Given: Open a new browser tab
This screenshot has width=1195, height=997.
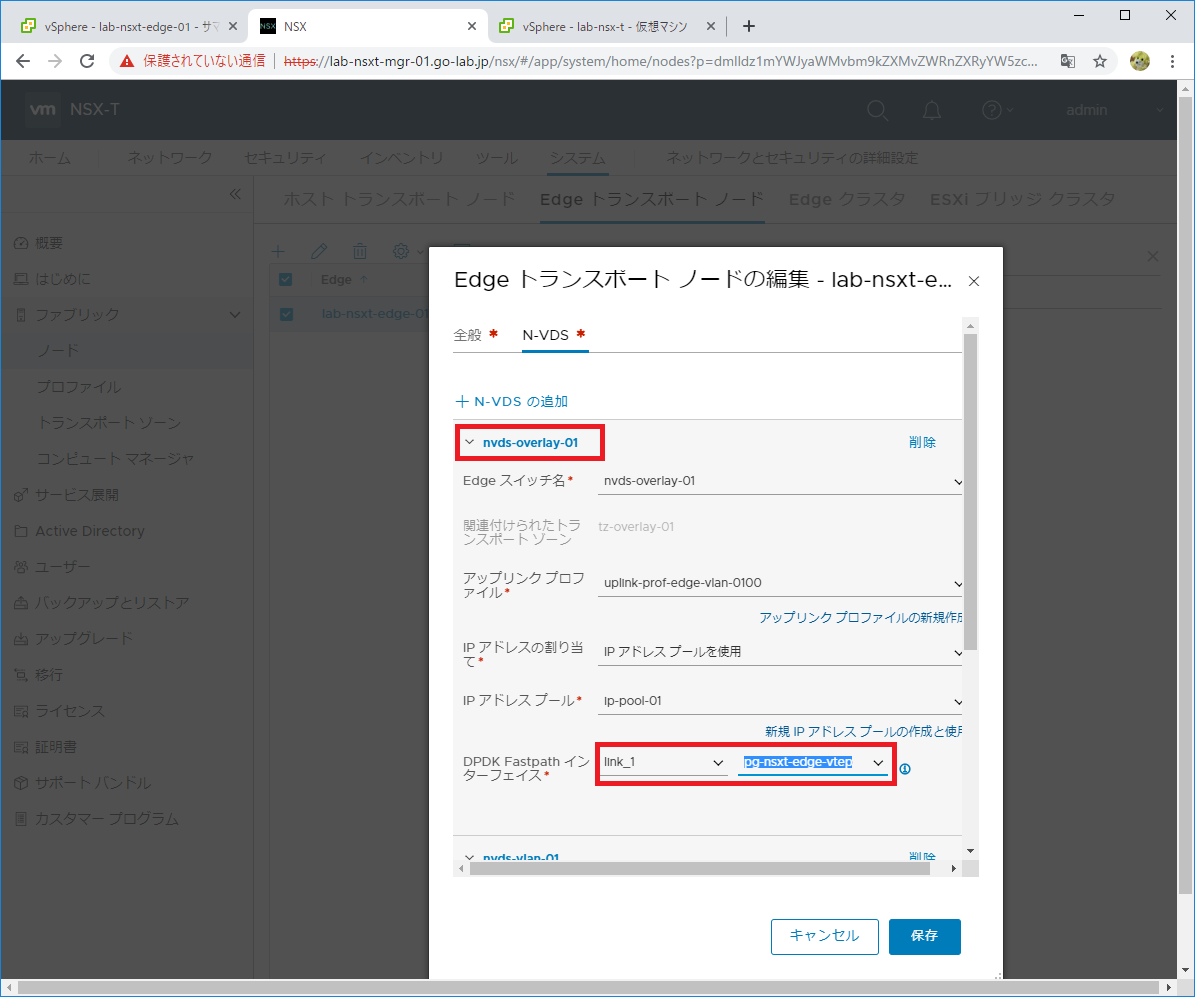Looking at the screenshot, I should click(748, 26).
